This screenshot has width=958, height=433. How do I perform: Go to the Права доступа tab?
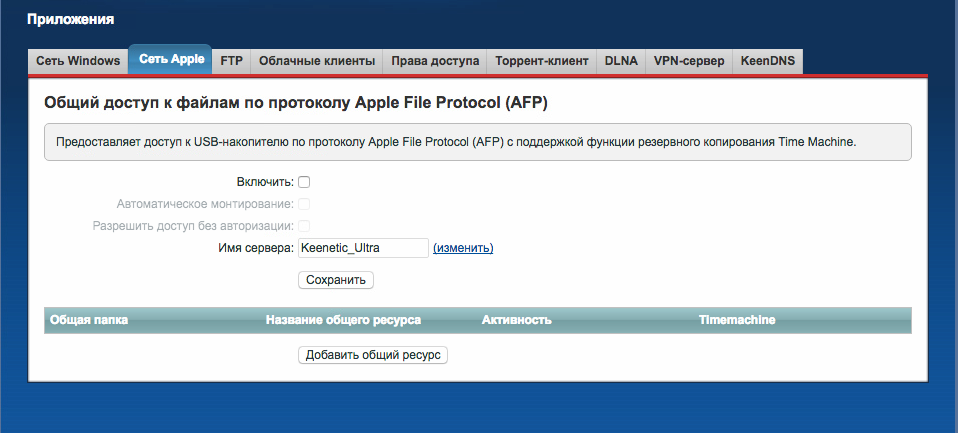click(x=435, y=61)
